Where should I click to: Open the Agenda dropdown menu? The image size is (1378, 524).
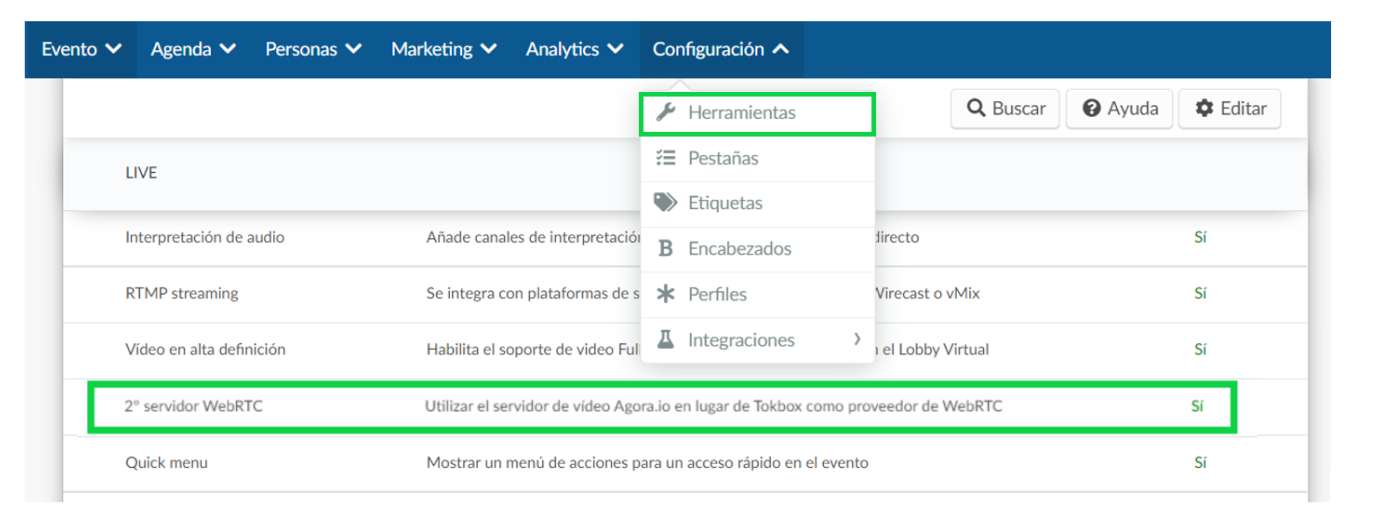point(194,49)
